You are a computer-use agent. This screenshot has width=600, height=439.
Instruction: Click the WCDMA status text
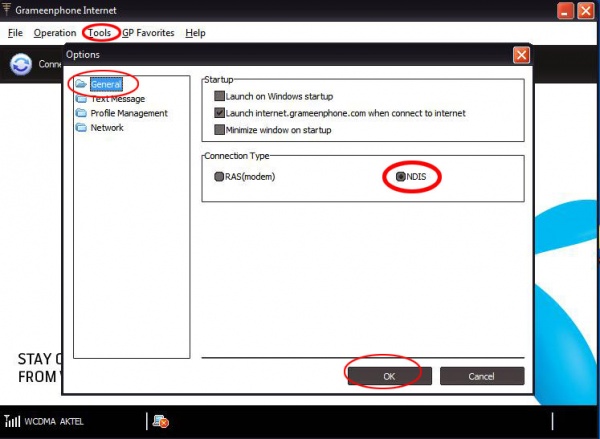click(x=40, y=421)
